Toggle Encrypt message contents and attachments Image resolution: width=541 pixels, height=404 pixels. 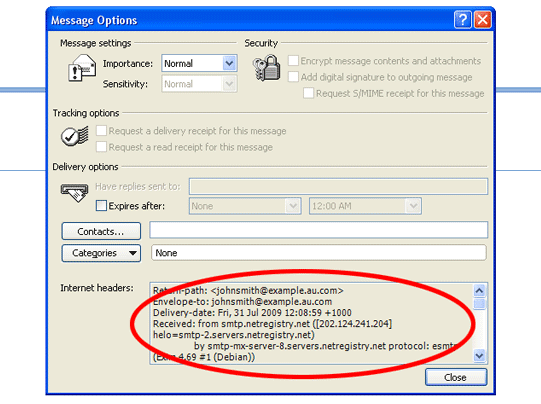coord(293,60)
